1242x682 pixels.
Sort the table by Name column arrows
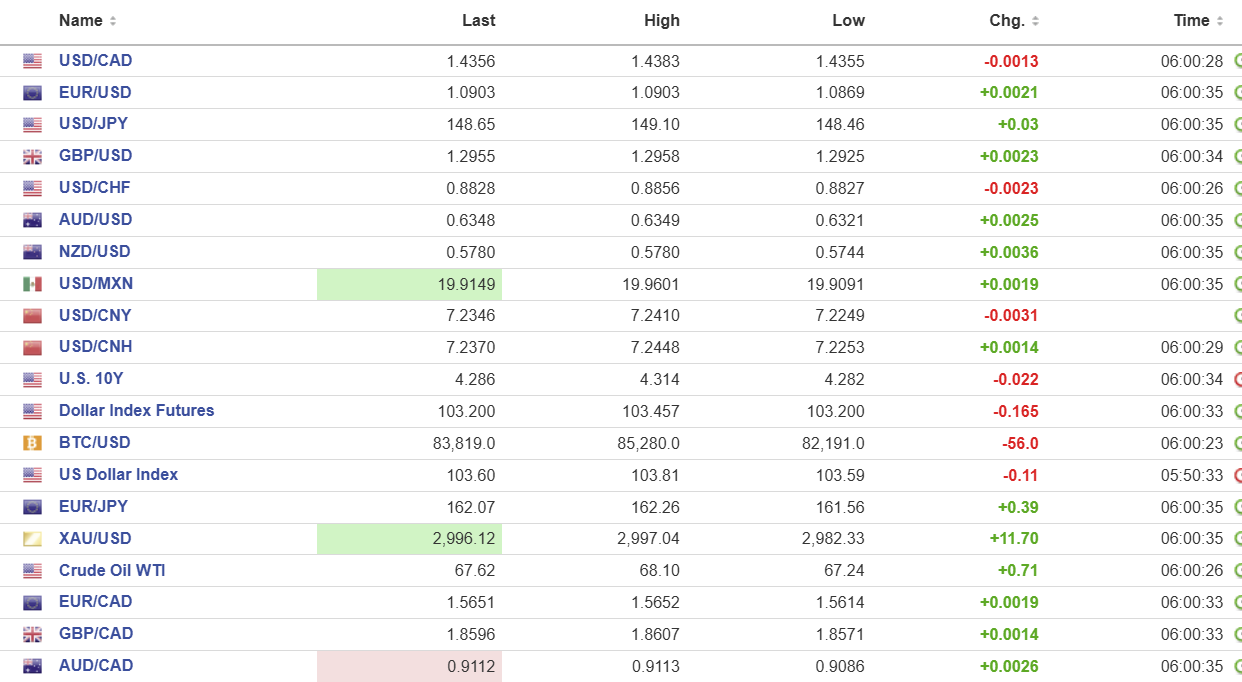pos(113,21)
